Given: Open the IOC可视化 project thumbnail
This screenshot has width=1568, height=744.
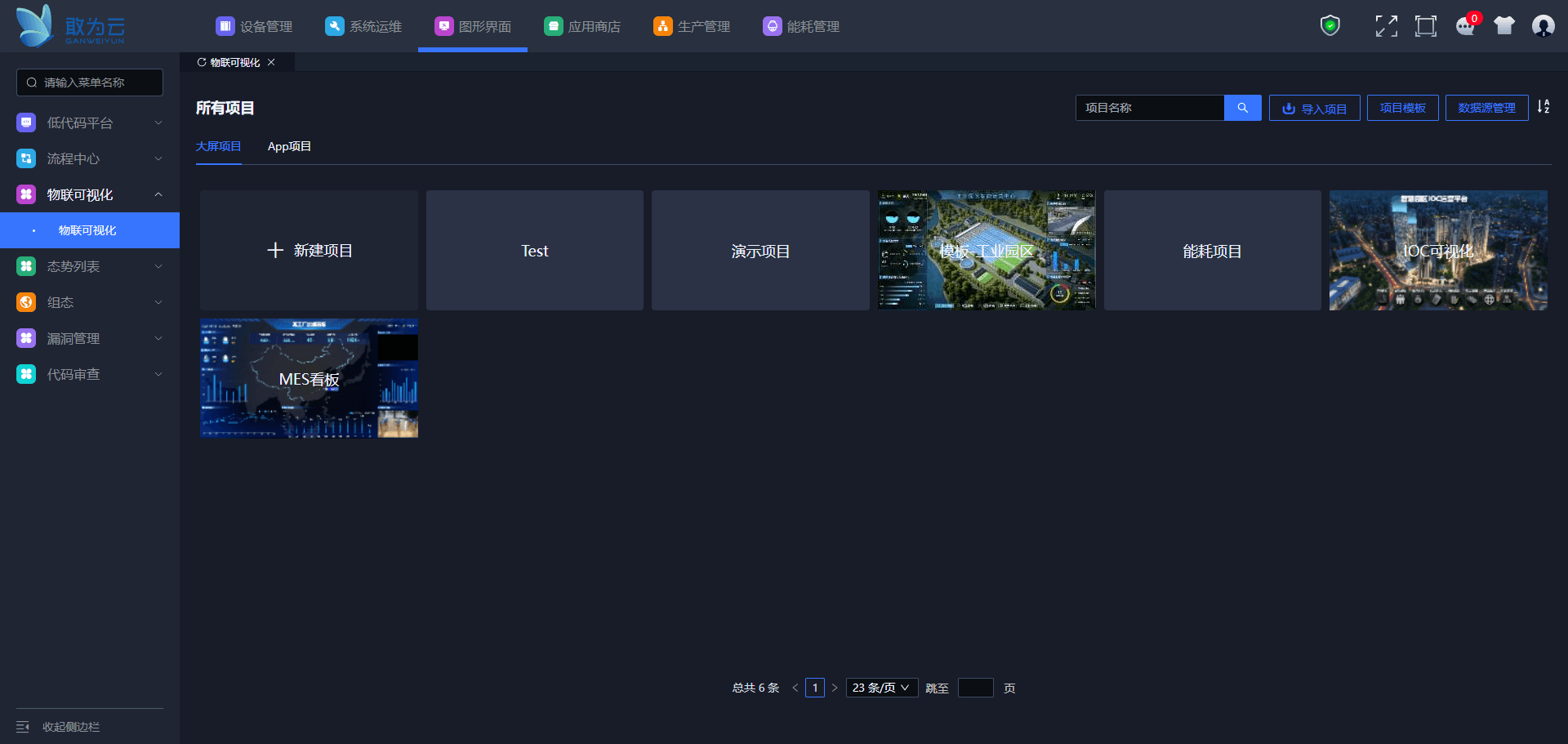Looking at the screenshot, I should (x=1438, y=251).
